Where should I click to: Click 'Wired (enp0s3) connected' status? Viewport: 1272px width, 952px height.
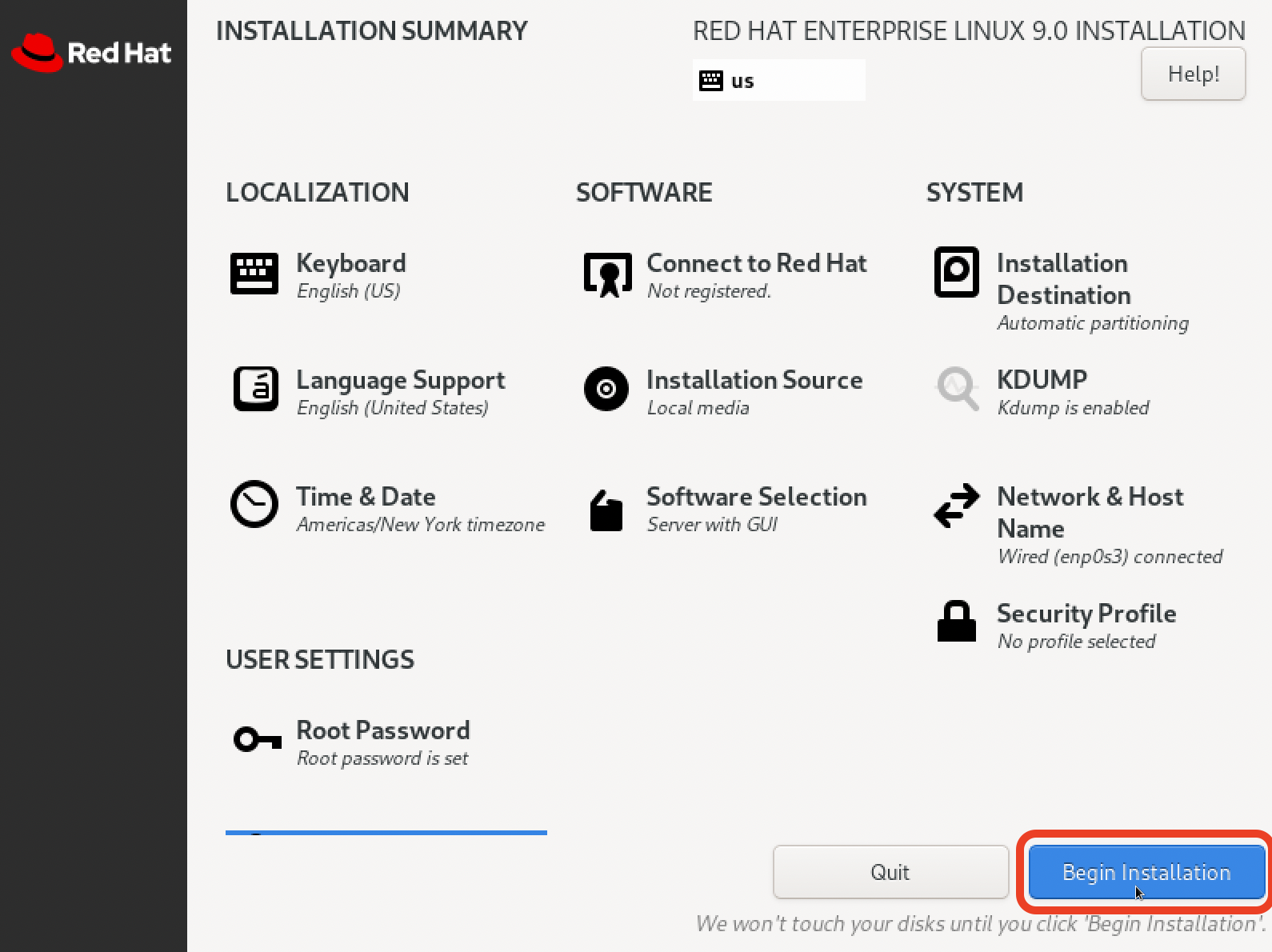click(x=1110, y=557)
